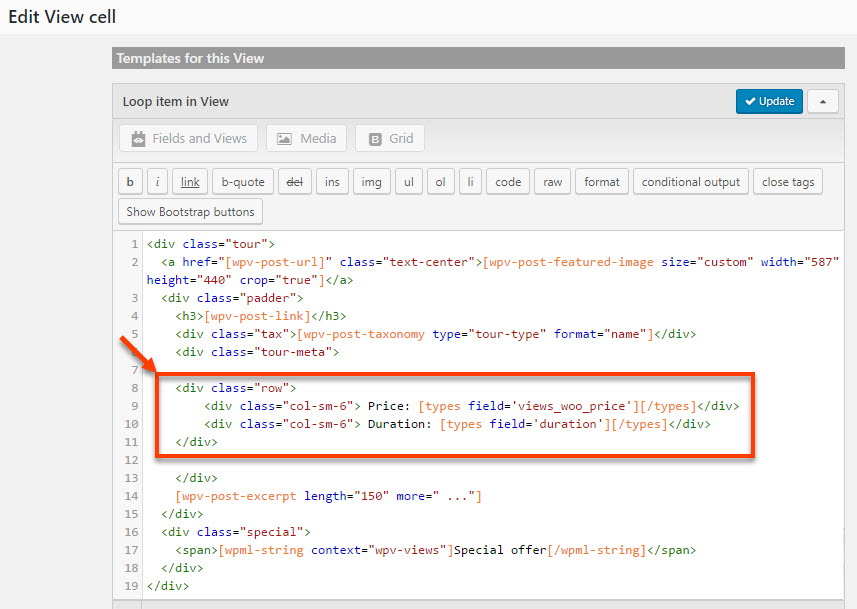Place cursor on line 1 div class tour

pos(210,244)
